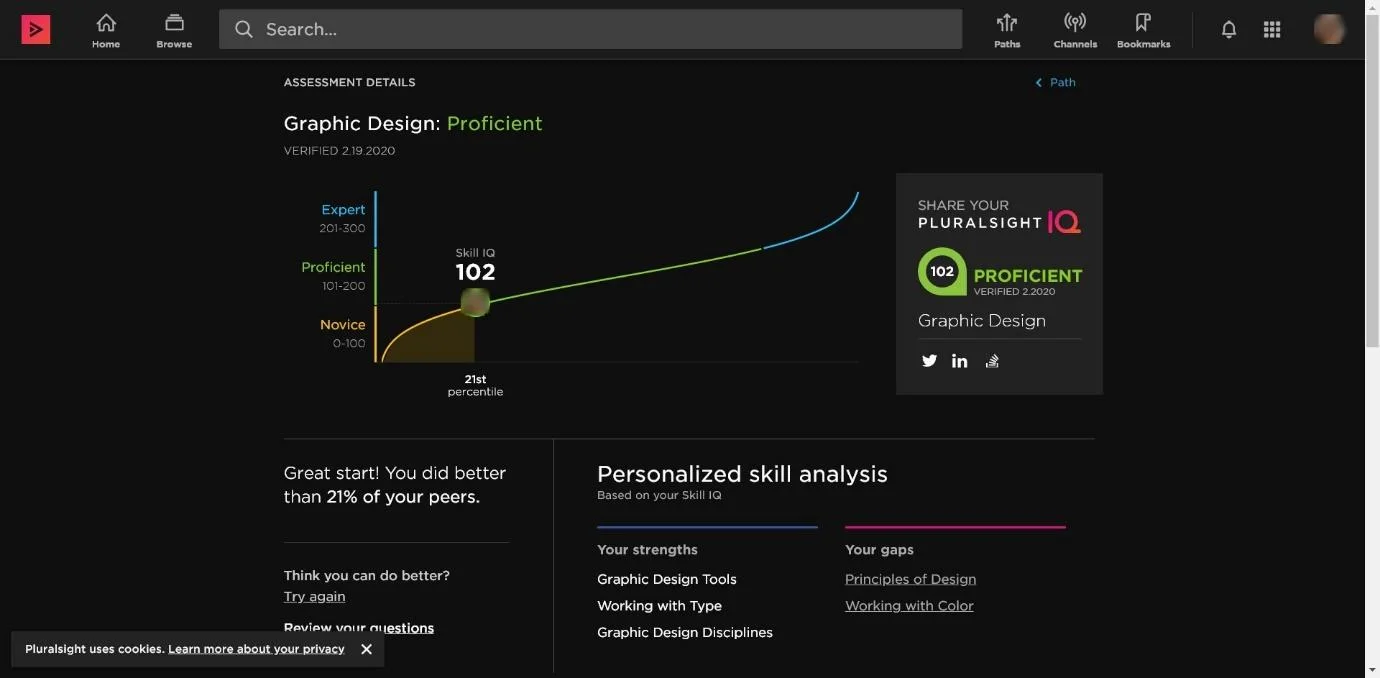This screenshot has width=1380, height=678.
Task: Click the scrollbar up arrow
Action: click(x=1372, y=8)
